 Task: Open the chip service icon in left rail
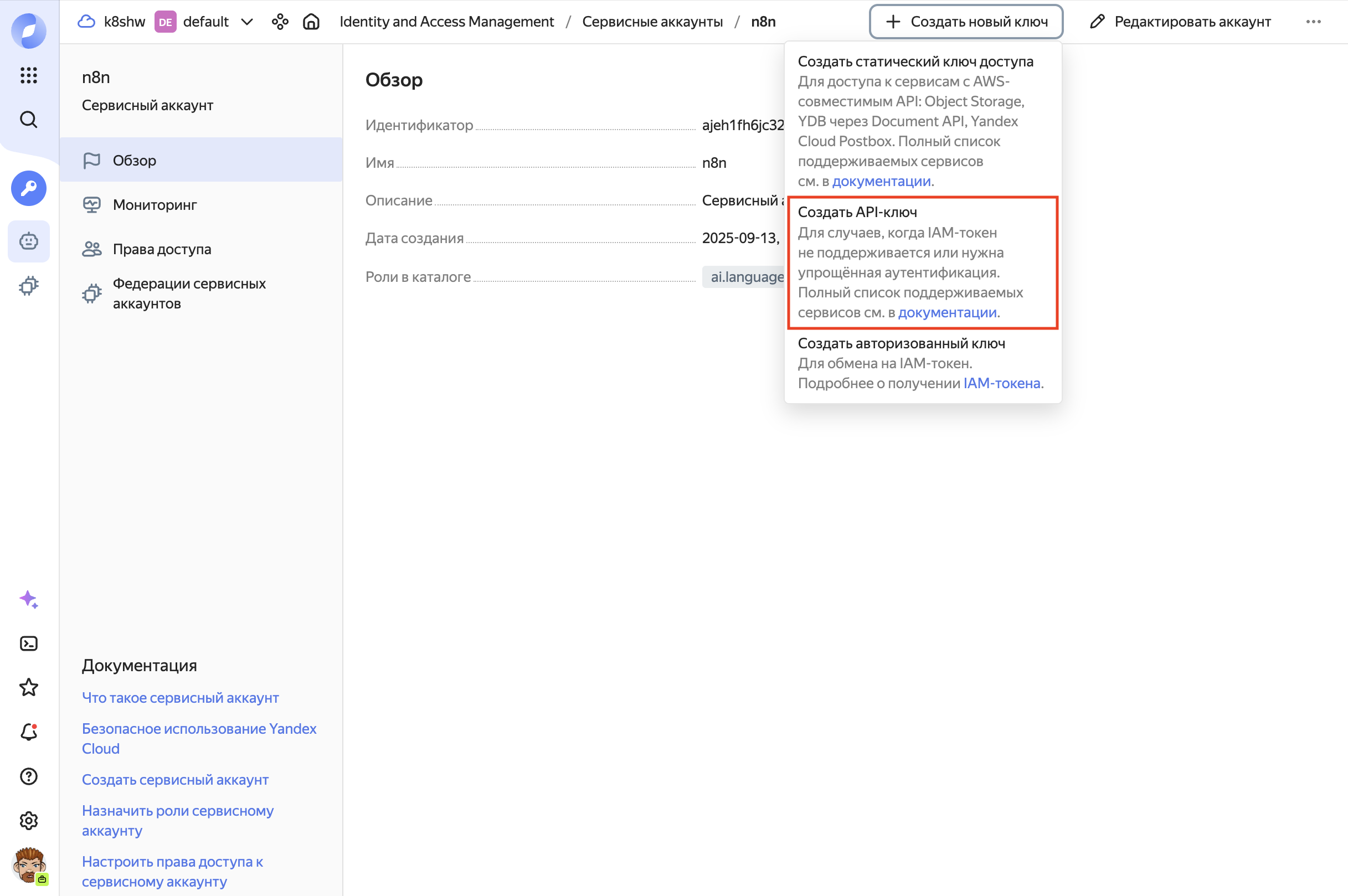(x=29, y=285)
